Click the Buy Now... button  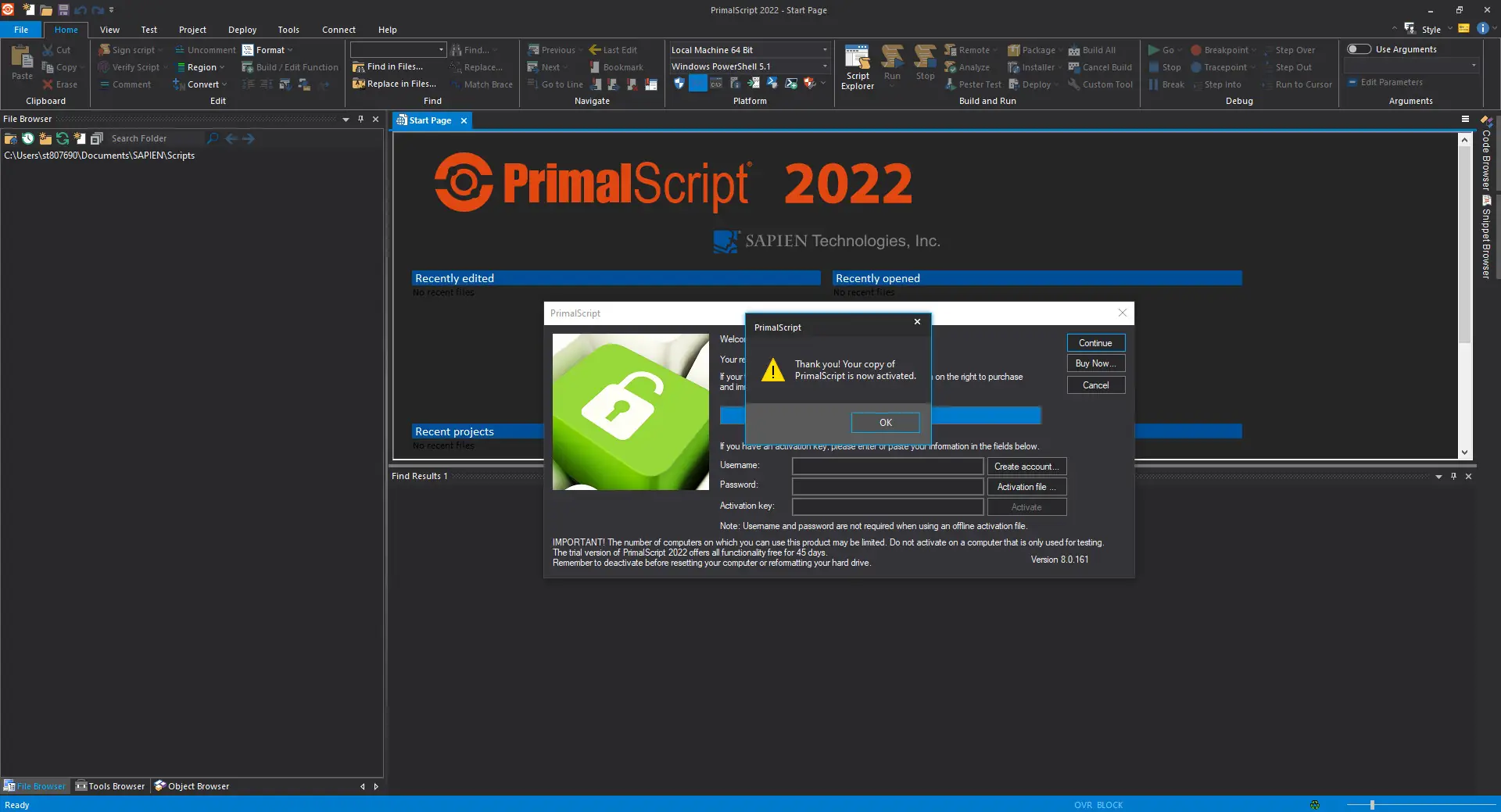(x=1095, y=363)
